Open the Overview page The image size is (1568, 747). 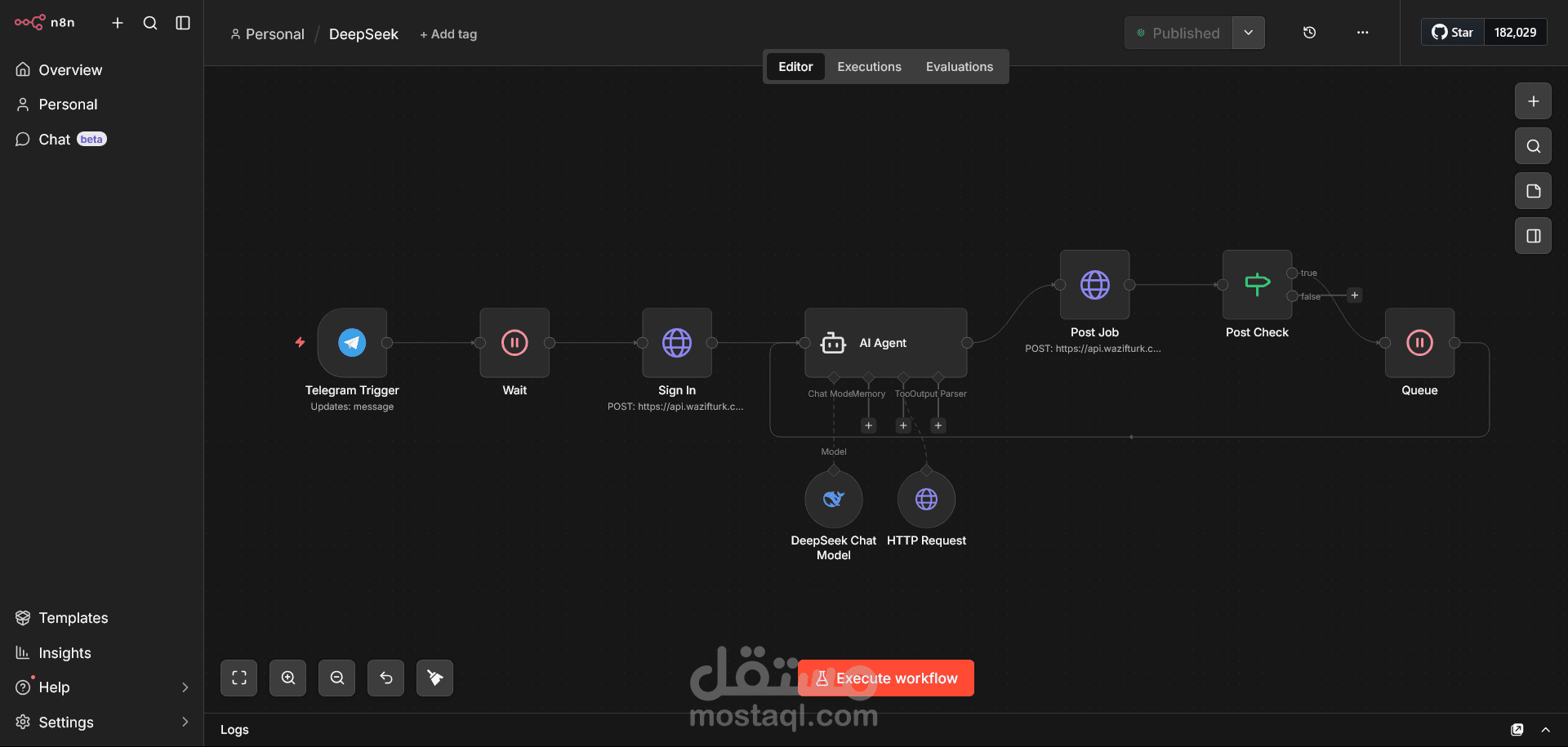click(x=101, y=70)
